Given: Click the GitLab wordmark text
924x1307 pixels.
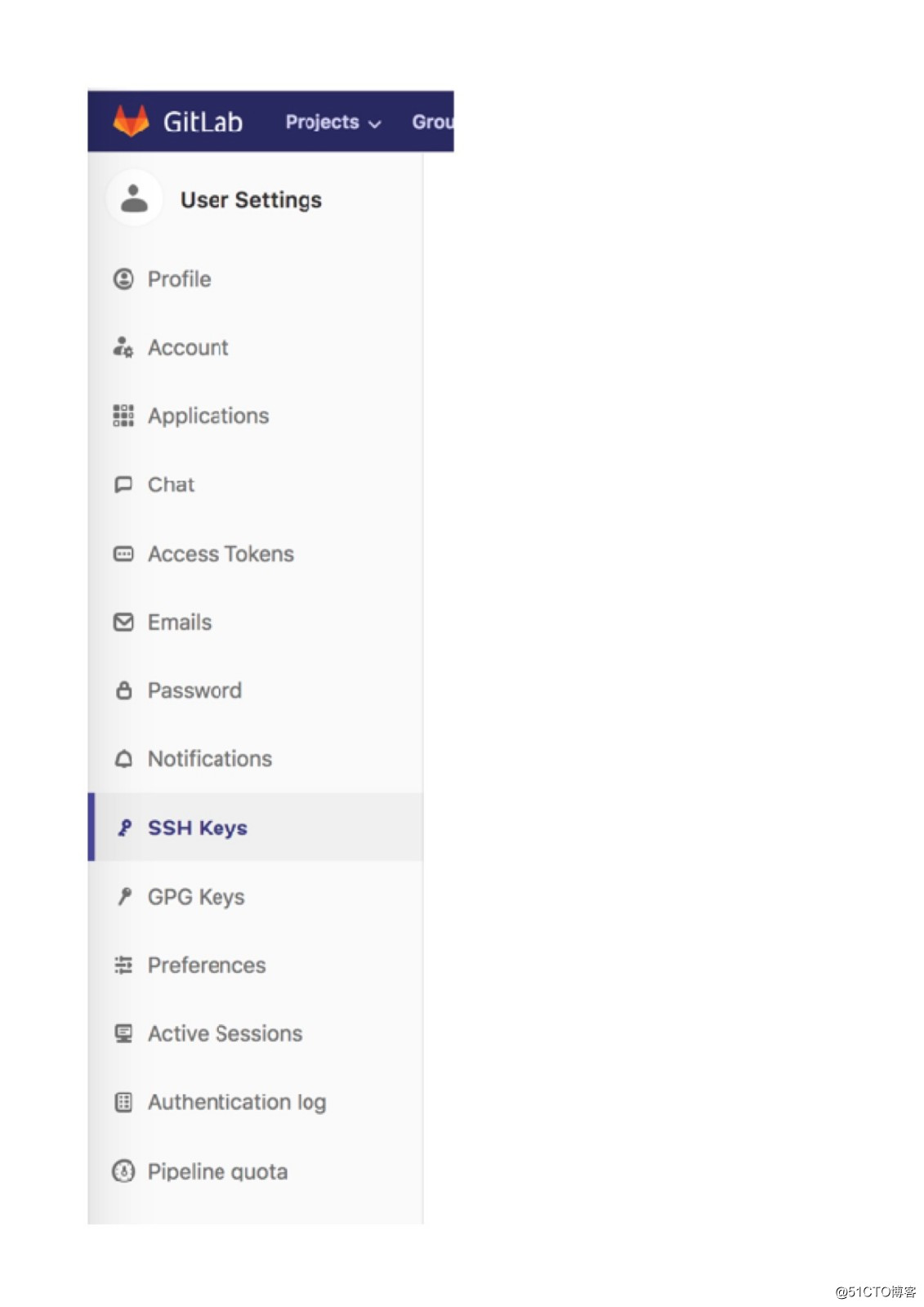Looking at the screenshot, I should pos(203,122).
